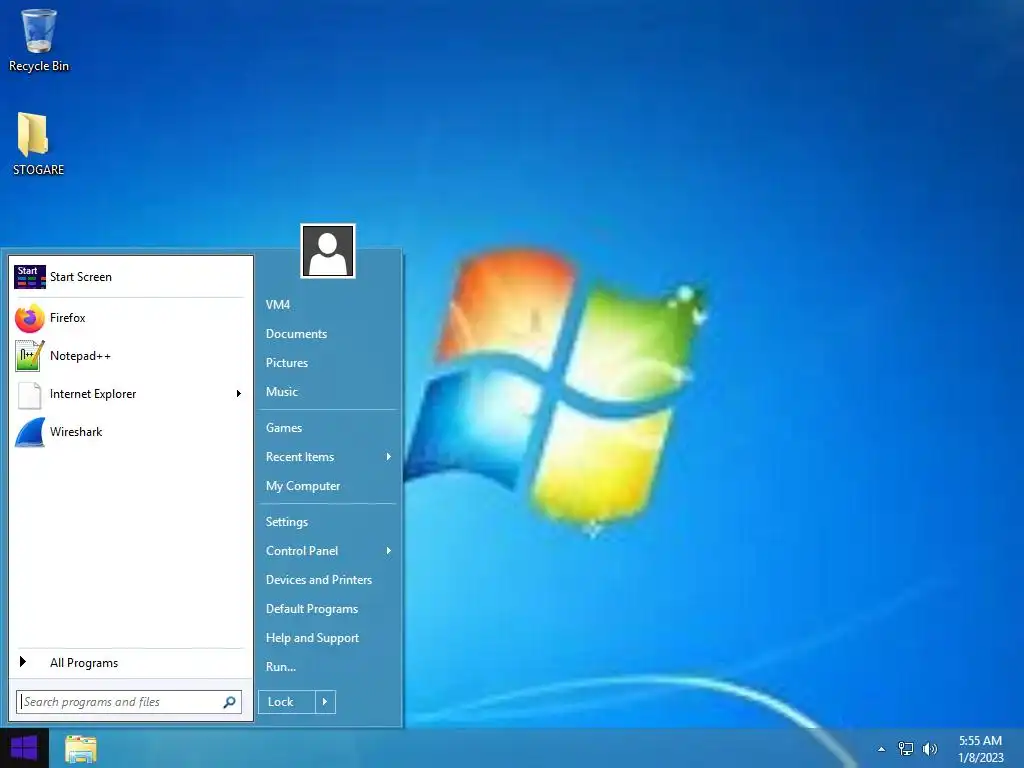Open Pictures from the Start menu

tap(287, 363)
